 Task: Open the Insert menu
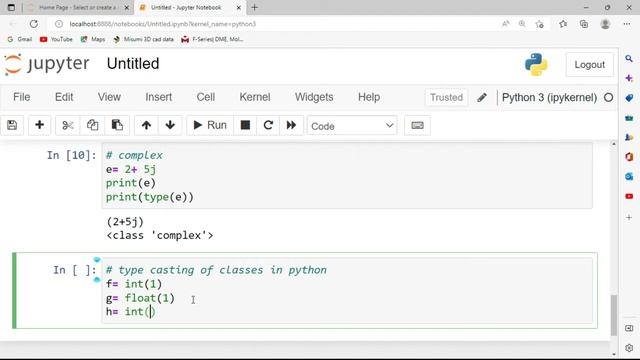pyautogui.click(x=158, y=97)
